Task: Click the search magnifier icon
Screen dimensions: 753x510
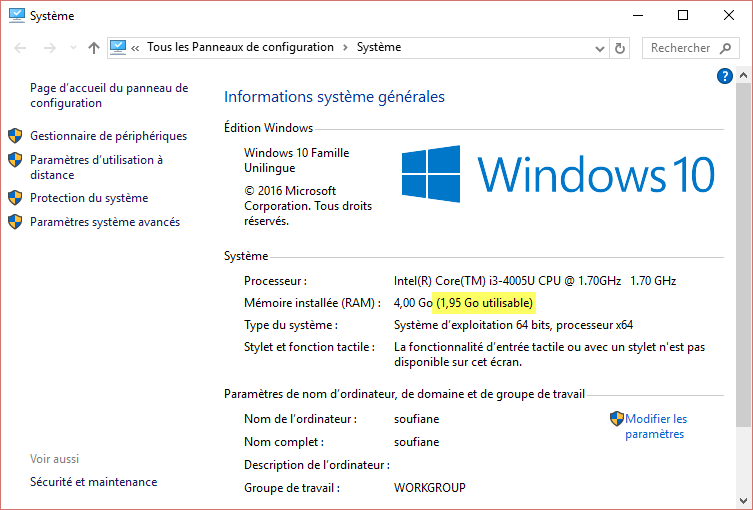Action: pos(726,48)
